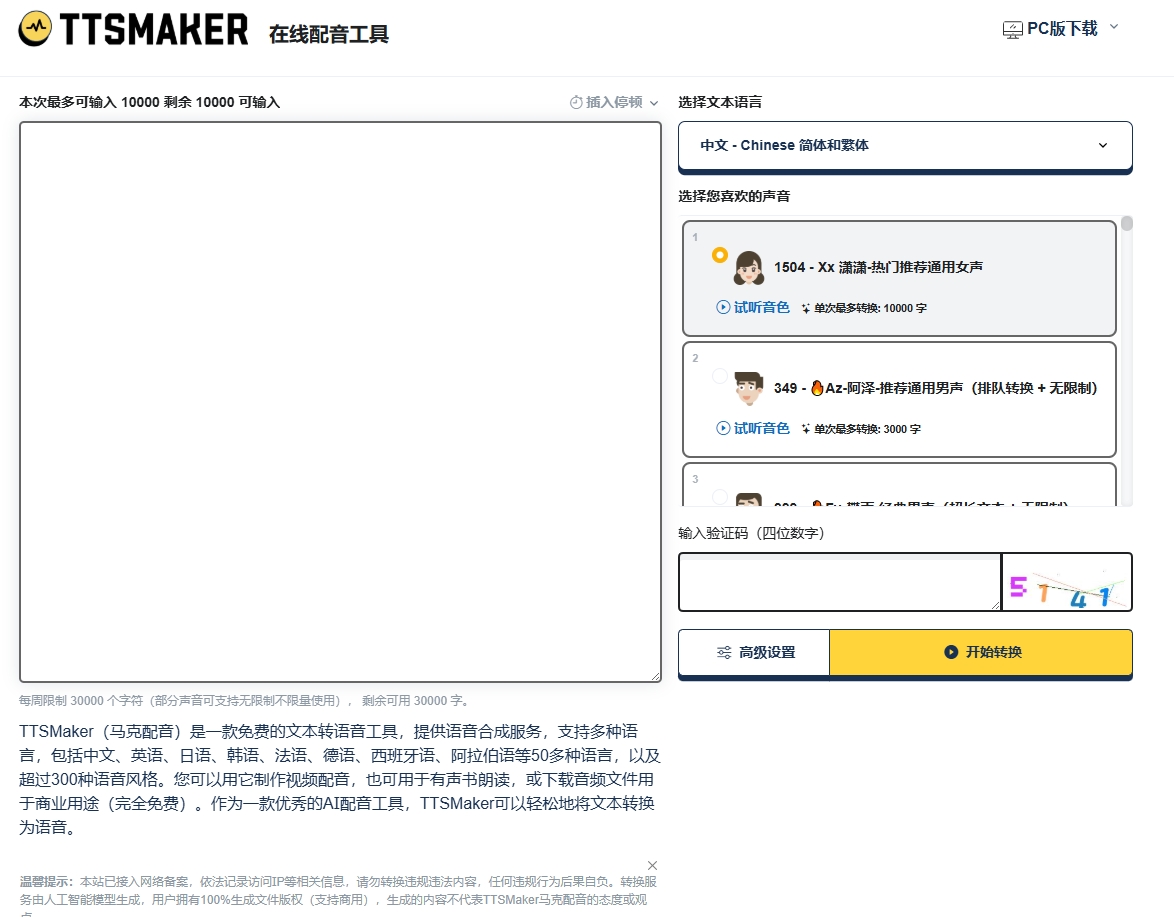Click the 349 - Az-阿泽 voice name text

pyautogui.click(x=936, y=388)
